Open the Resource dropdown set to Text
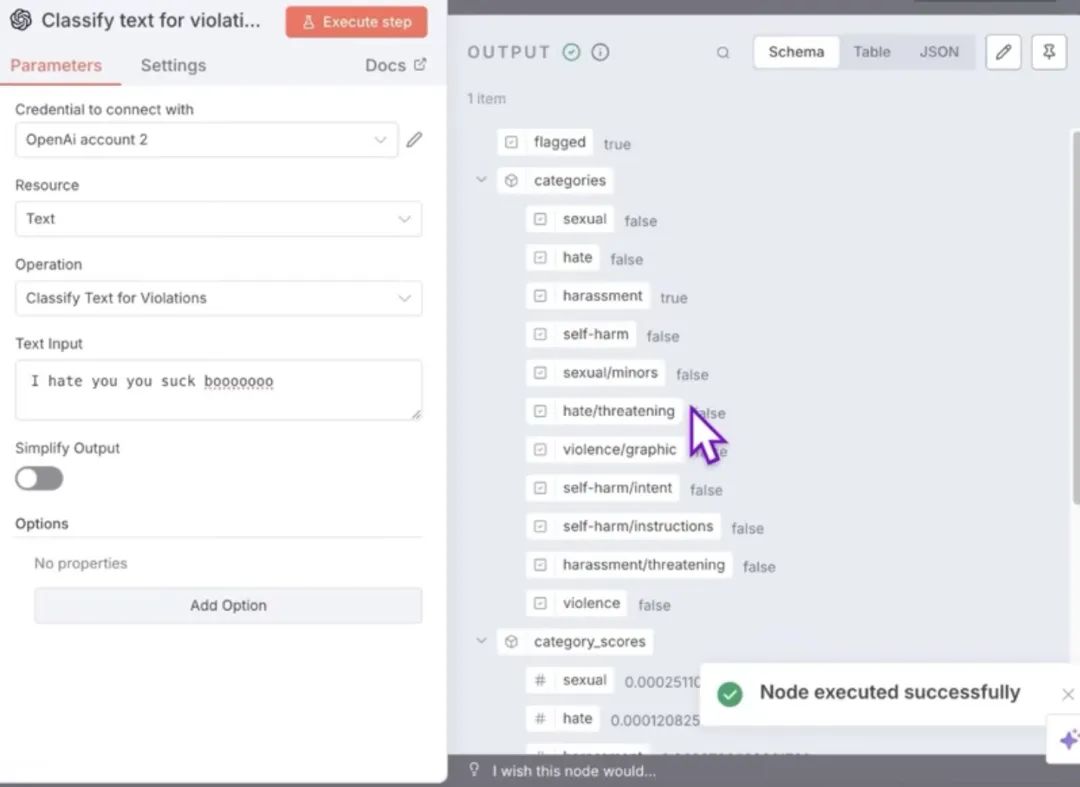1080x787 pixels. pyautogui.click(x=218, y=219)
